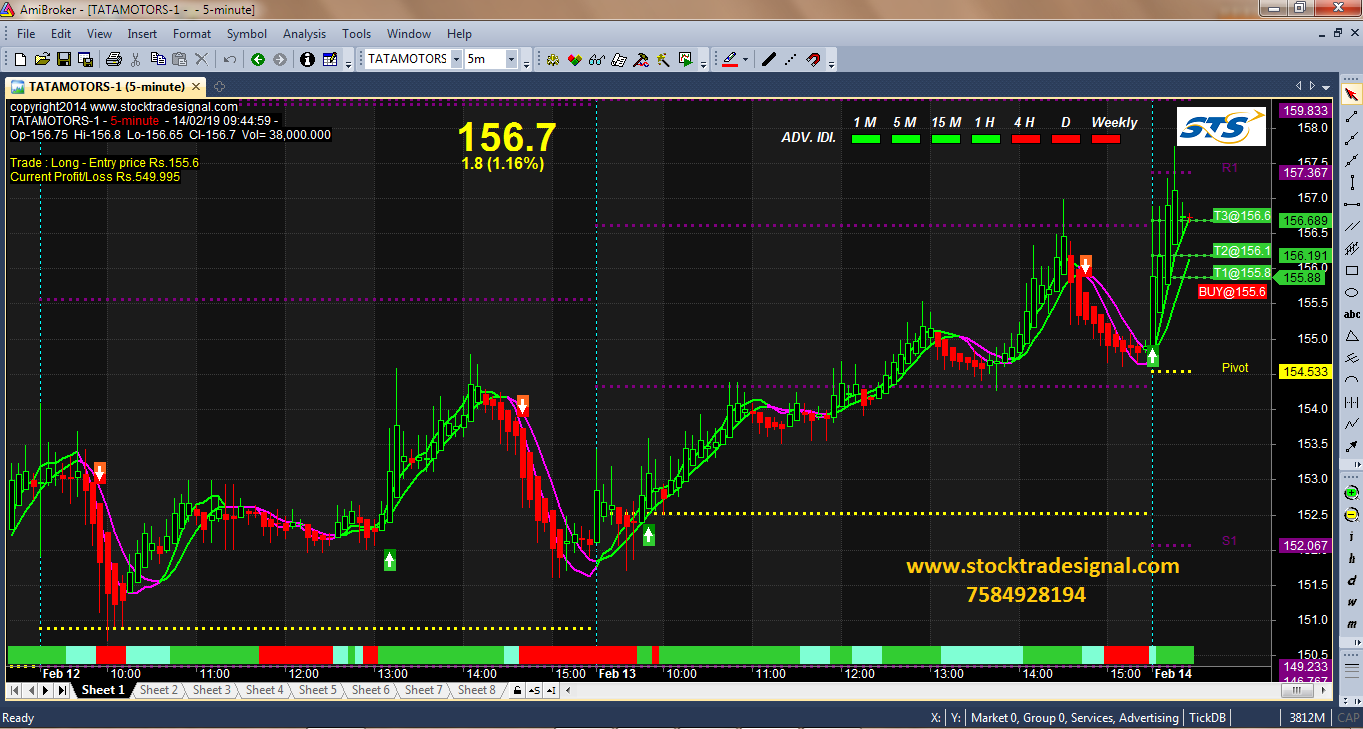This screenshot has width=1363, height=729.
Task: Toggle the chart lock icon beside Sheet 8
Action: 517,690
